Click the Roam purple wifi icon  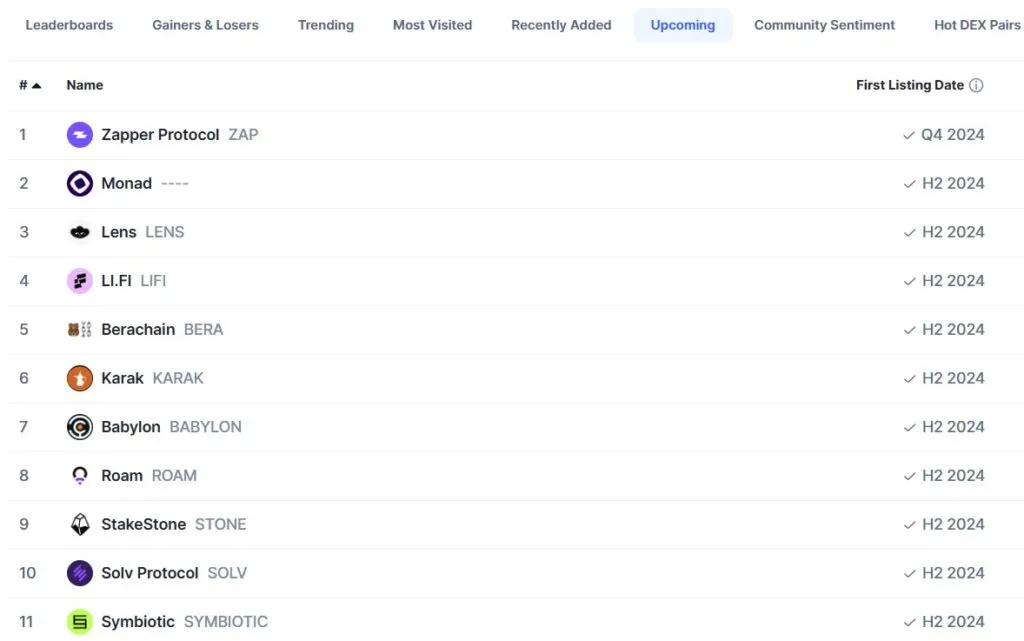(80, 476)
